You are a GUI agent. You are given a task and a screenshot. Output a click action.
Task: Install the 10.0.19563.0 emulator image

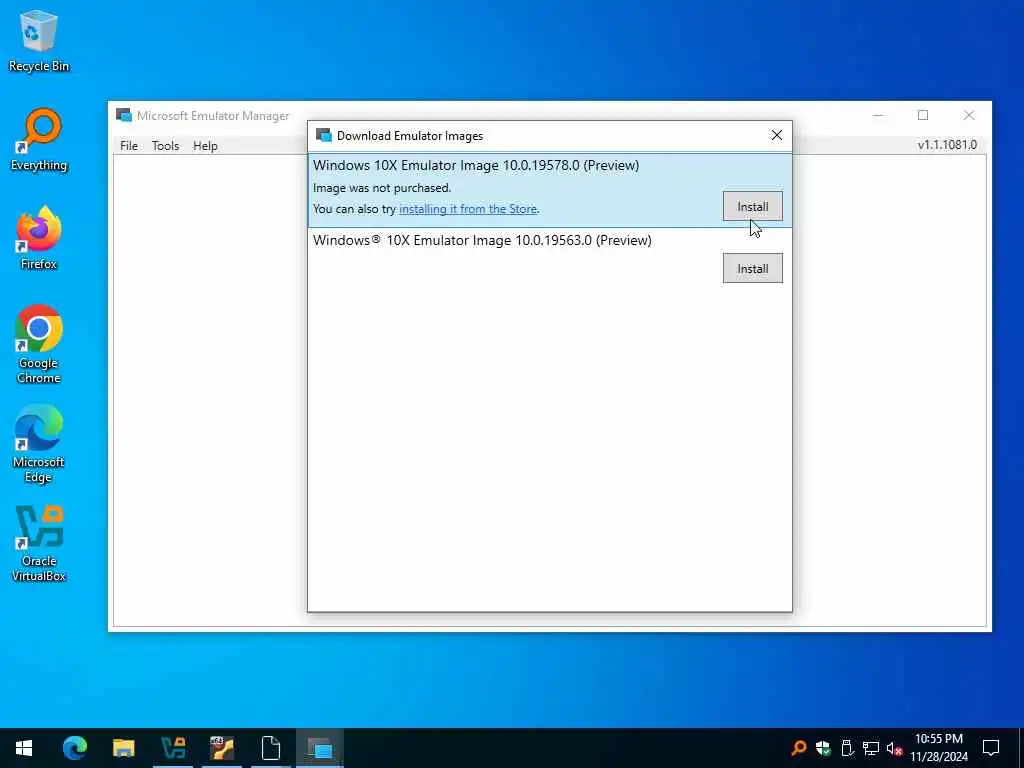coord(752,268)
